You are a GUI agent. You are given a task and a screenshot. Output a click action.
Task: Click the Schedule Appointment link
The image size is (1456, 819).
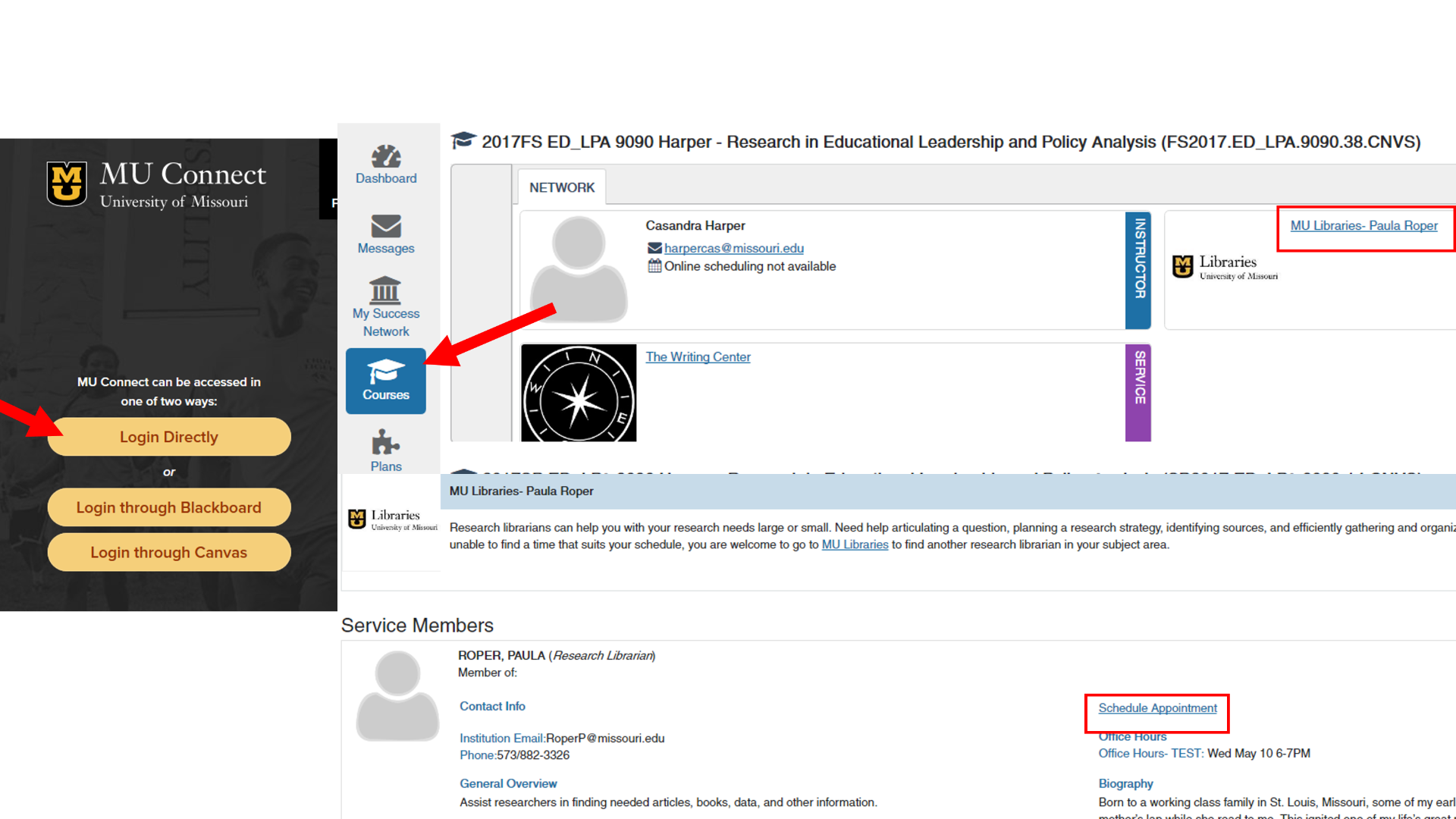[1157, 708]
